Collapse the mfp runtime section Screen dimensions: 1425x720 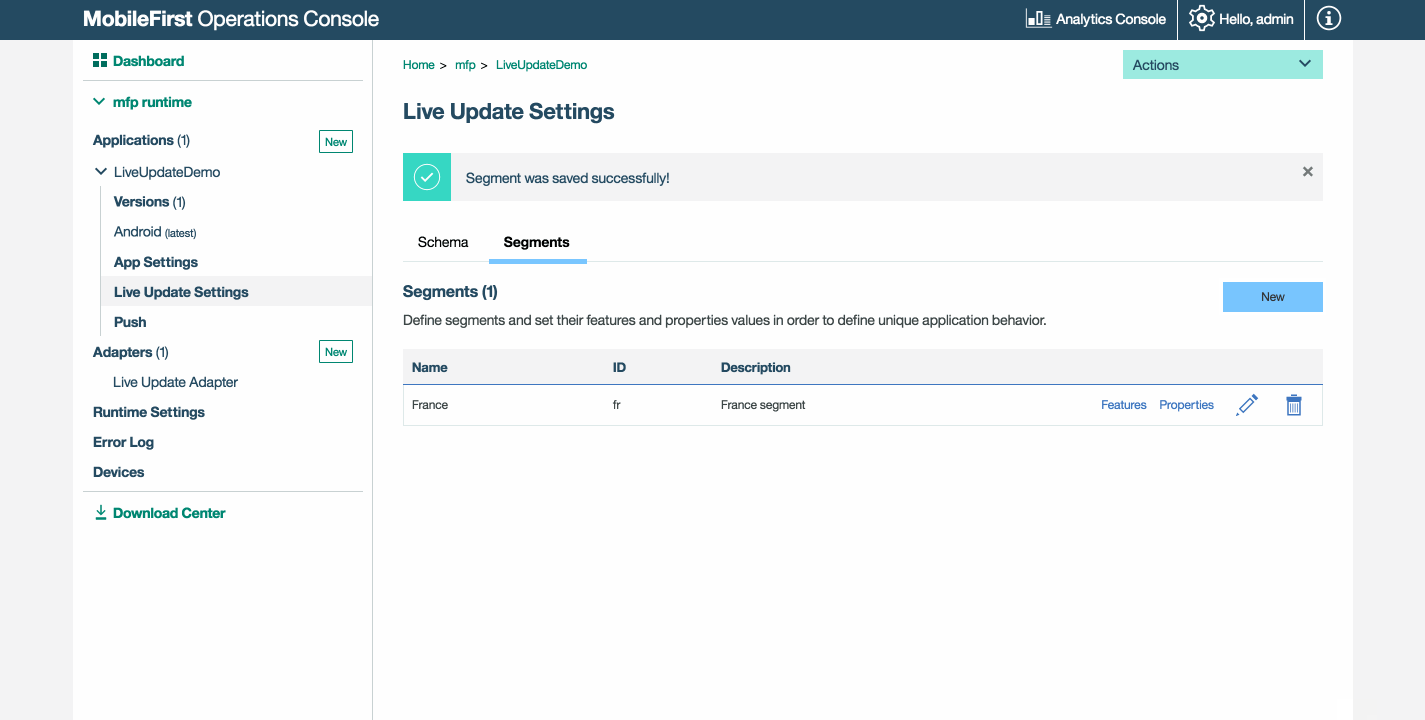click(99, 102)
